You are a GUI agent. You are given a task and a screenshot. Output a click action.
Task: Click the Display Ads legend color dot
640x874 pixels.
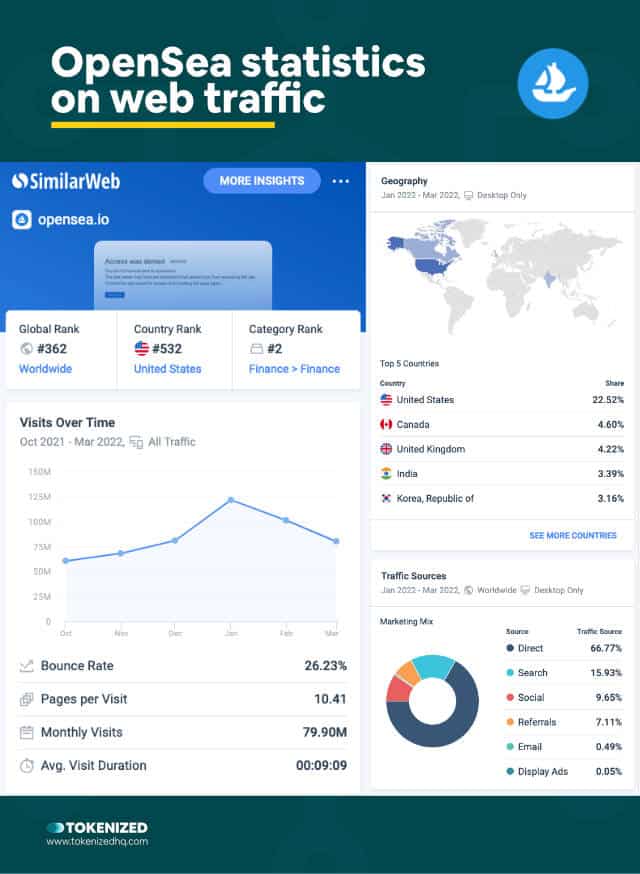pyautogui.click(x=510, y=771)
